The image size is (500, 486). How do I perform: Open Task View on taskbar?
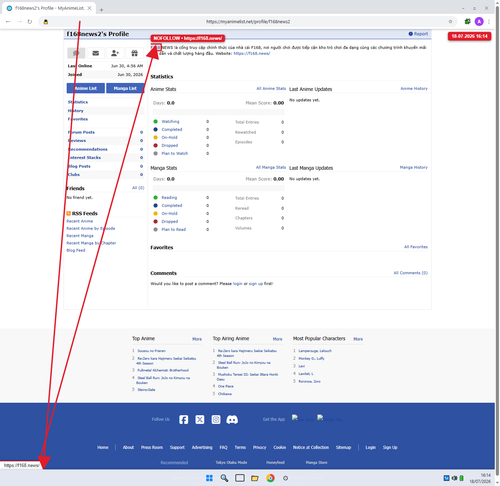point(240,478)
